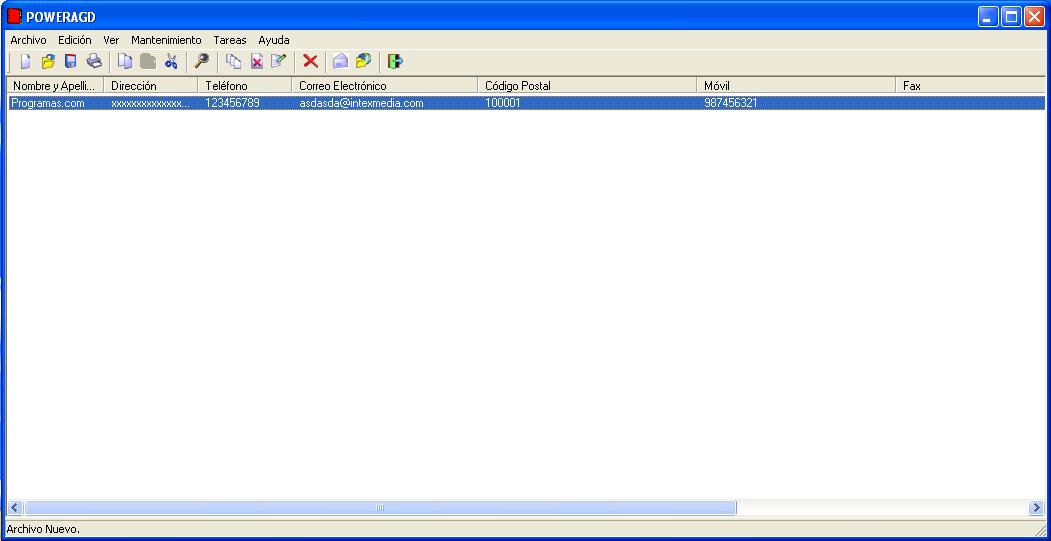Open the Ayuda menu
Image resolution: width=1051 pixels, height=541 pixels.
[274, 40]
